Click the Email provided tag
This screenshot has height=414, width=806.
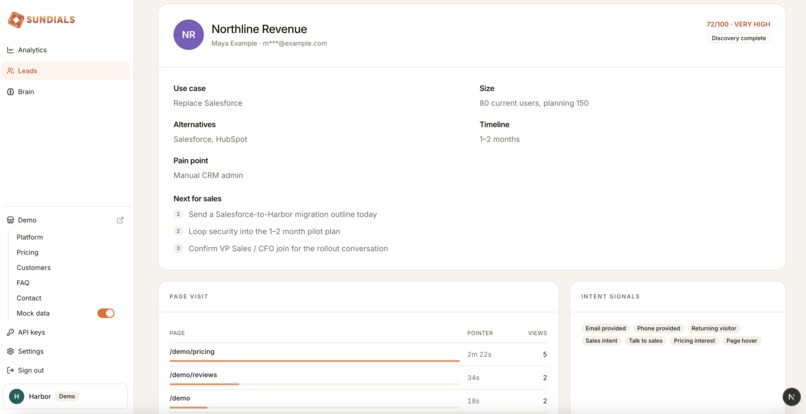[606, 328]
